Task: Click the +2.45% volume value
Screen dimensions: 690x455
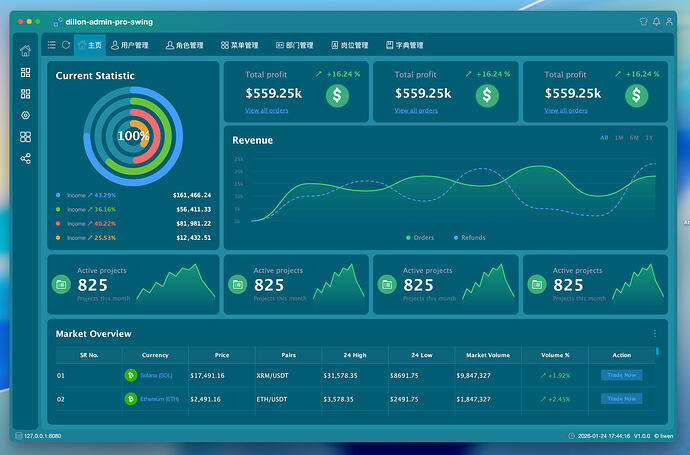Action: tap(555, 399)
